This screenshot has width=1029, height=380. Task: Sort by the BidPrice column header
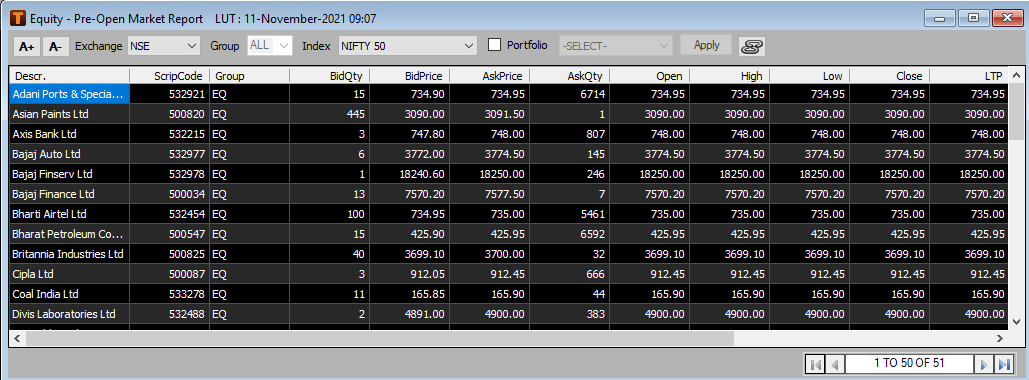[410, 75]
